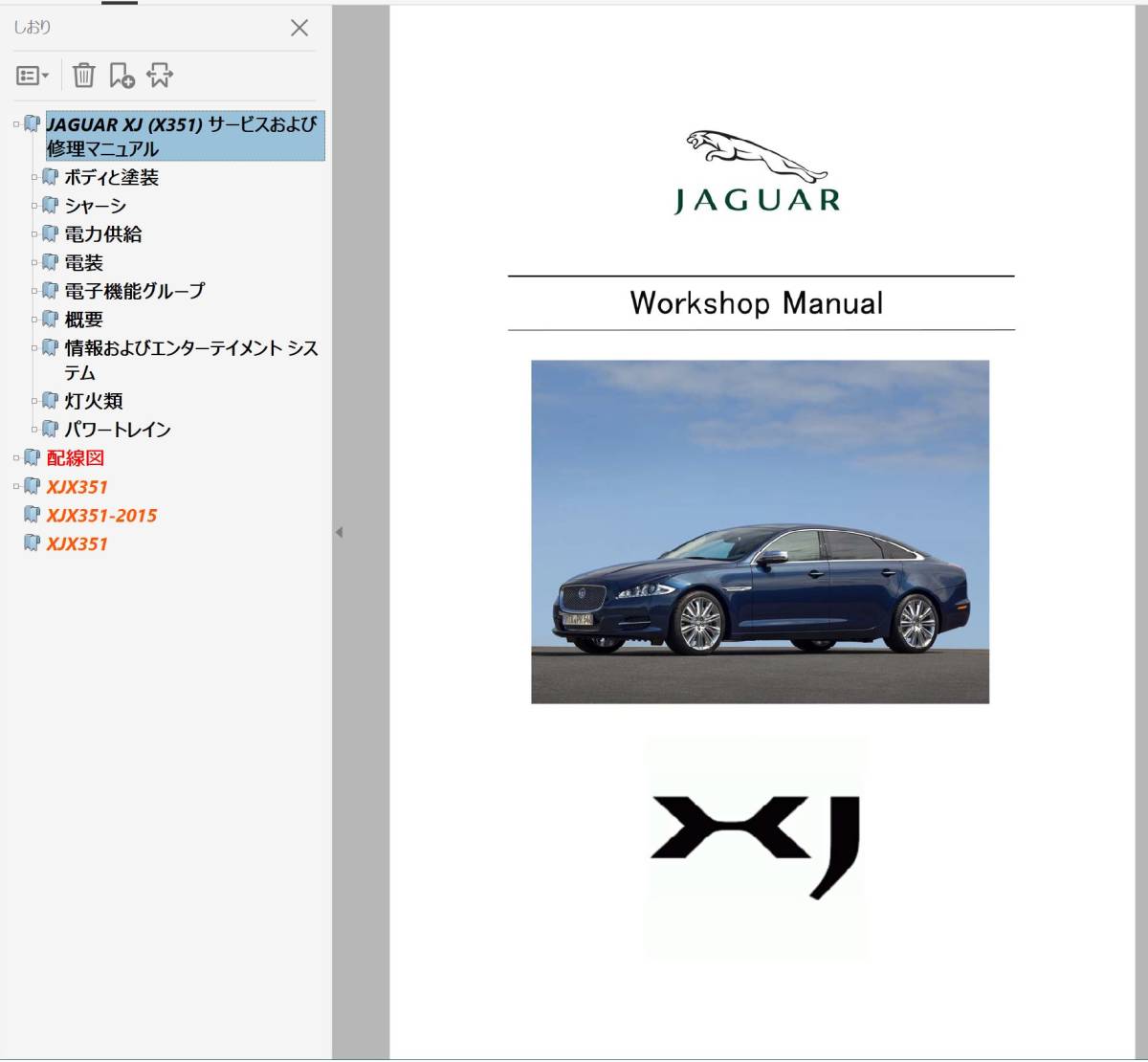
Task: Click the bookmark icon beside 配線図
Action: pos(33,457)
